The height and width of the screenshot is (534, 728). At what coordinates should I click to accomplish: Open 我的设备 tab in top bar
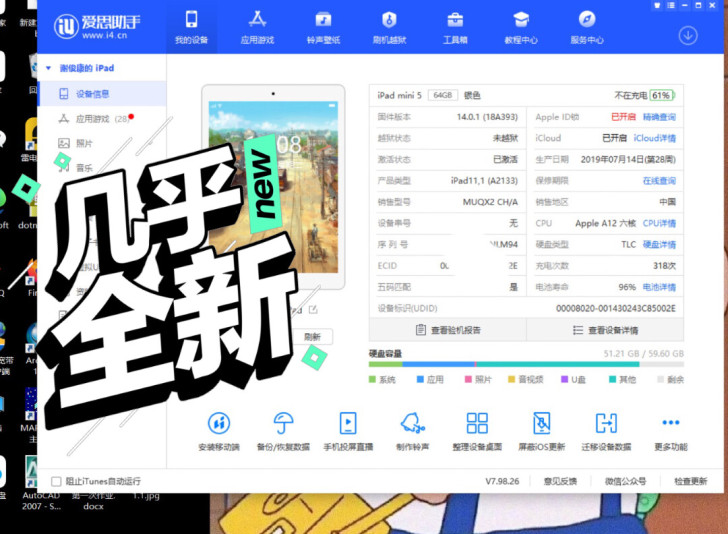click(x=191, y=28)
